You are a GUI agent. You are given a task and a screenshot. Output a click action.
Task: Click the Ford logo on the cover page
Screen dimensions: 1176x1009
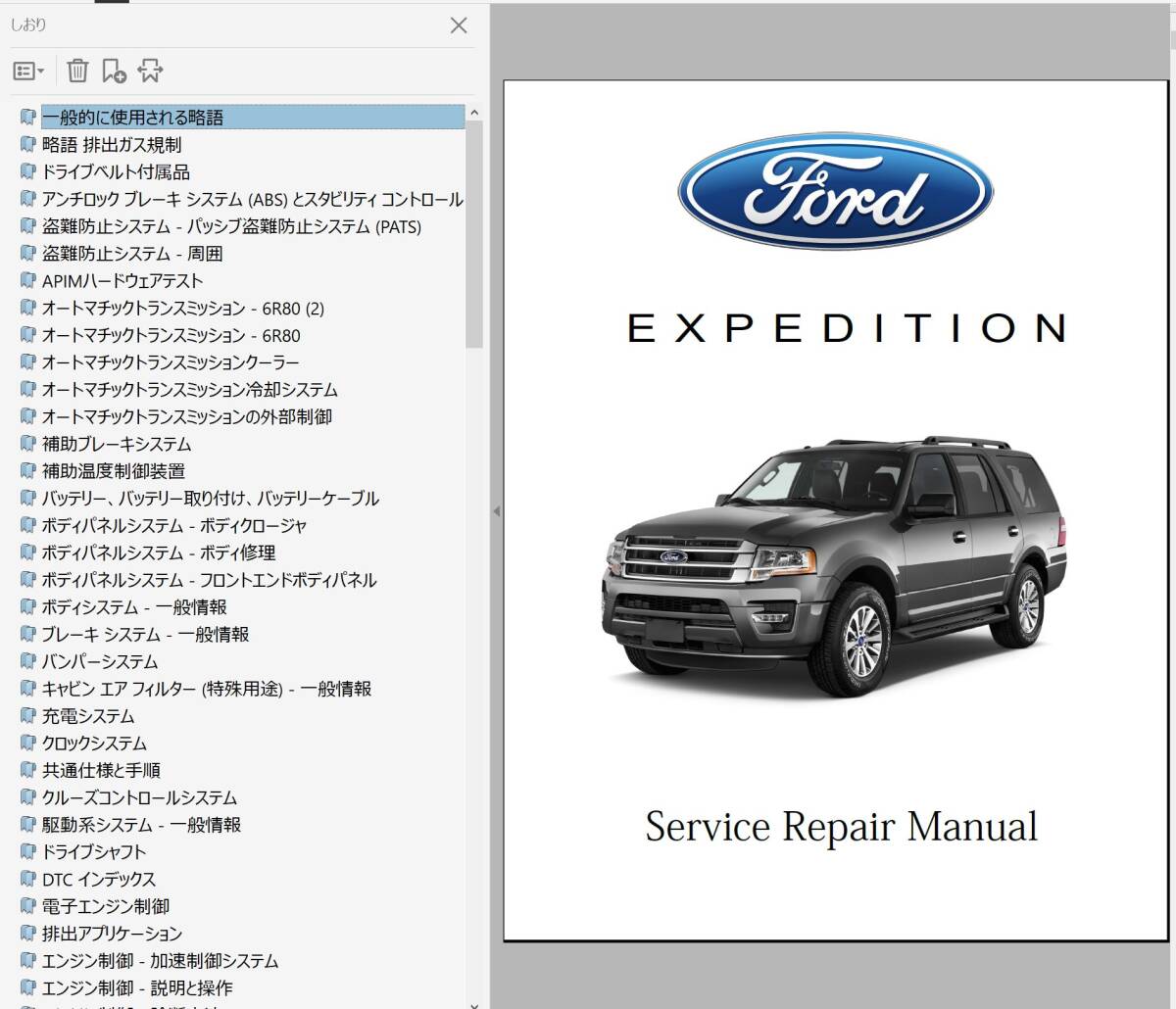835,193
